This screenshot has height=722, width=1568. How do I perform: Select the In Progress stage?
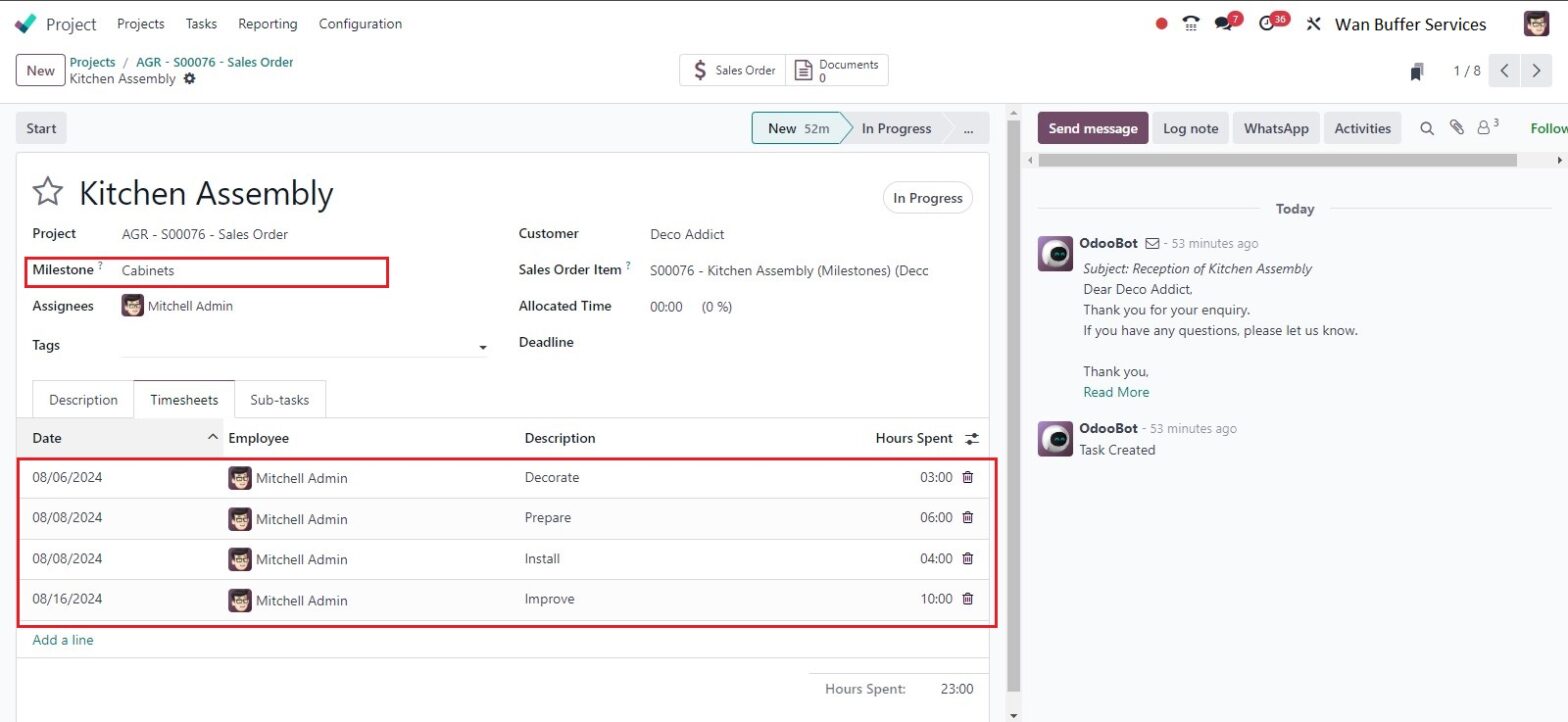pyautogui.click(x=895, y=128)
